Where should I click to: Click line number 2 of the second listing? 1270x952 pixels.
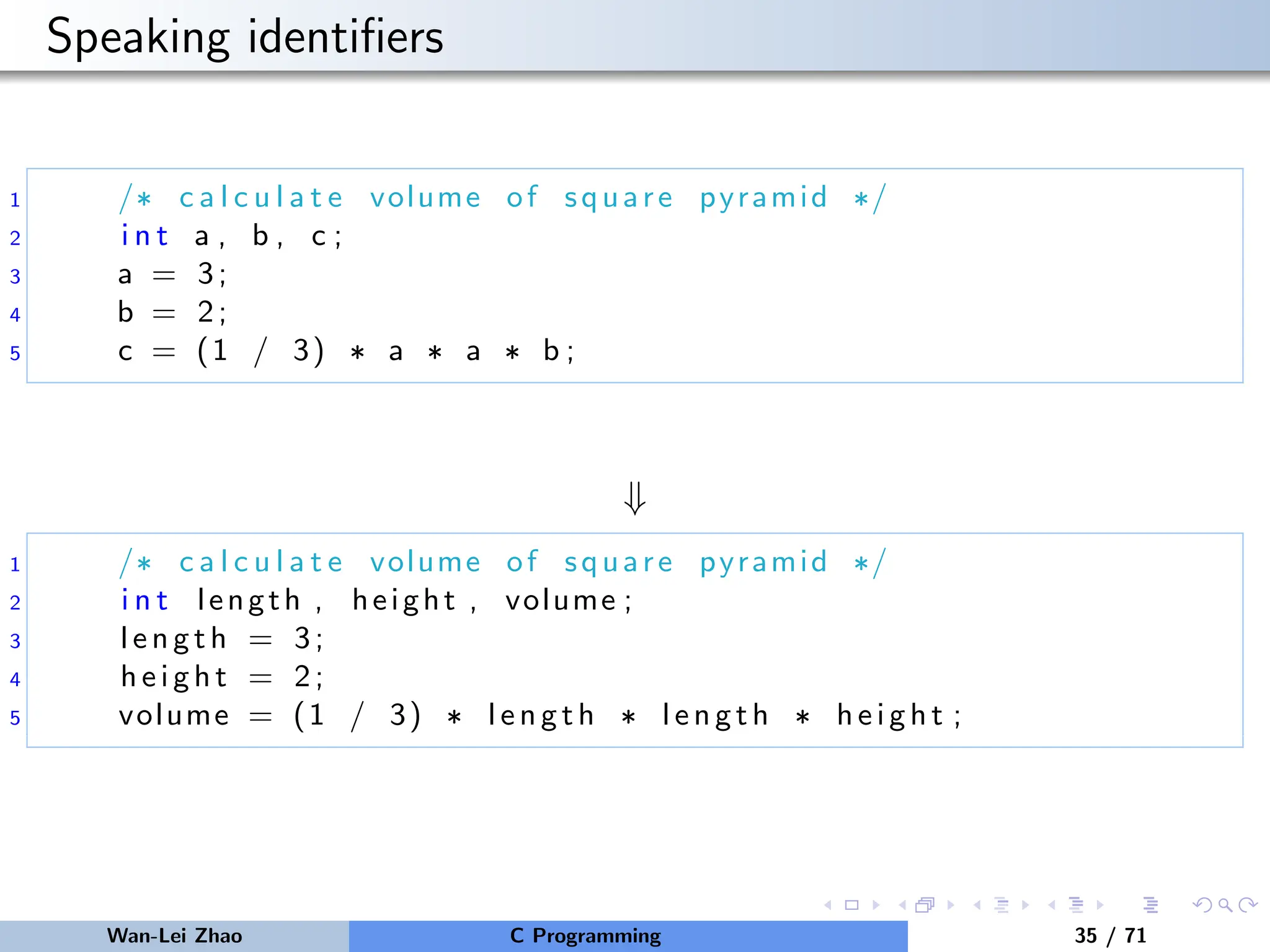(x=15, y=602)
